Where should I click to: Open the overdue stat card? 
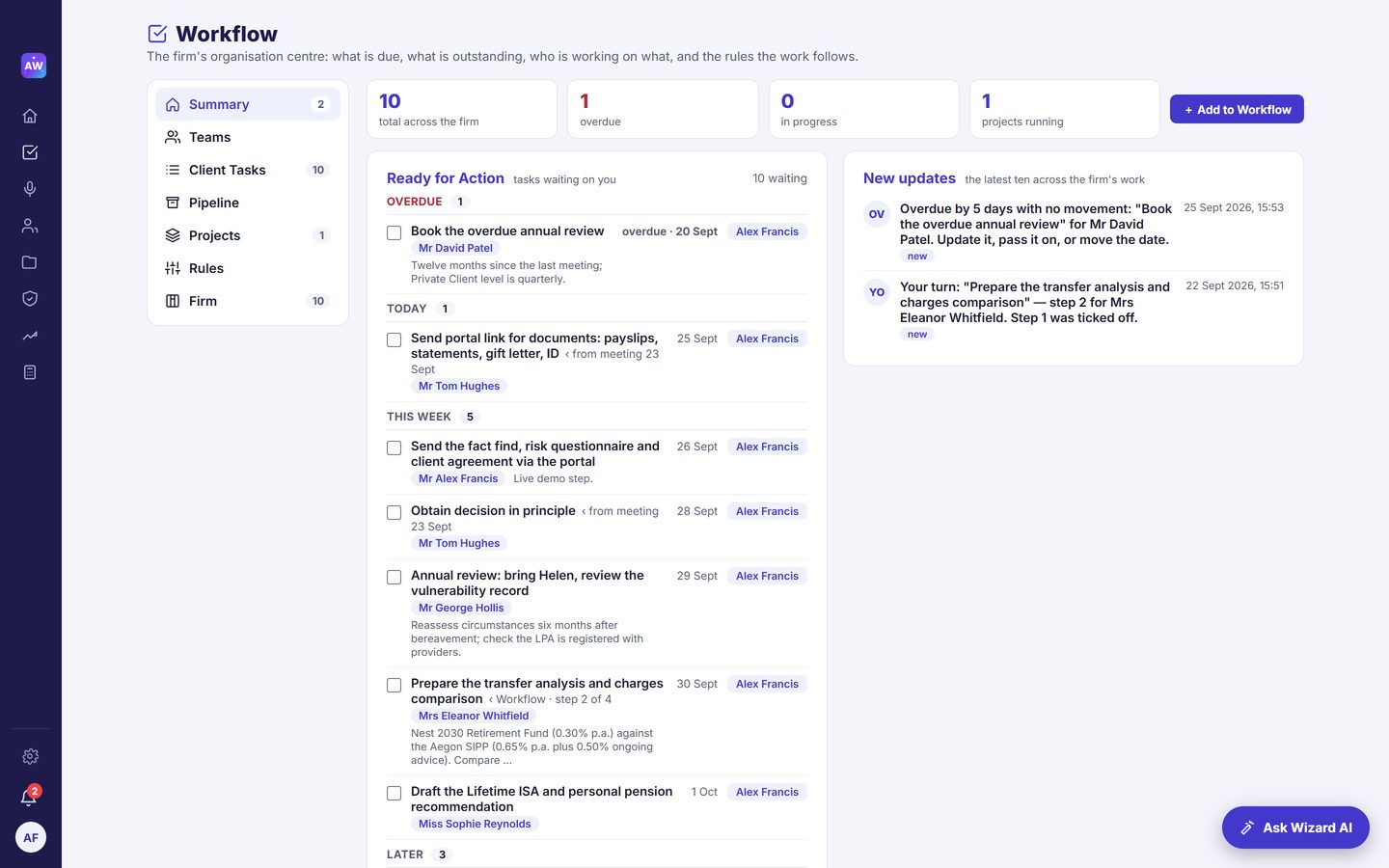point(663,109)
